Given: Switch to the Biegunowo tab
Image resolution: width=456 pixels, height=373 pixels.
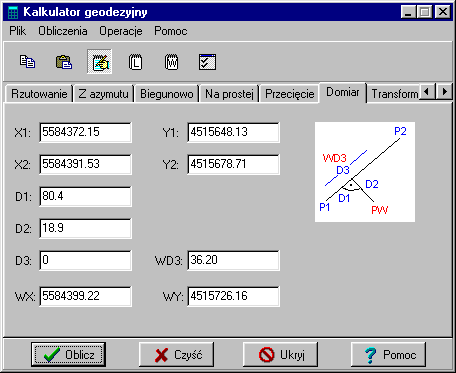Looking at the screenshot, I should (x=166, y=94).
